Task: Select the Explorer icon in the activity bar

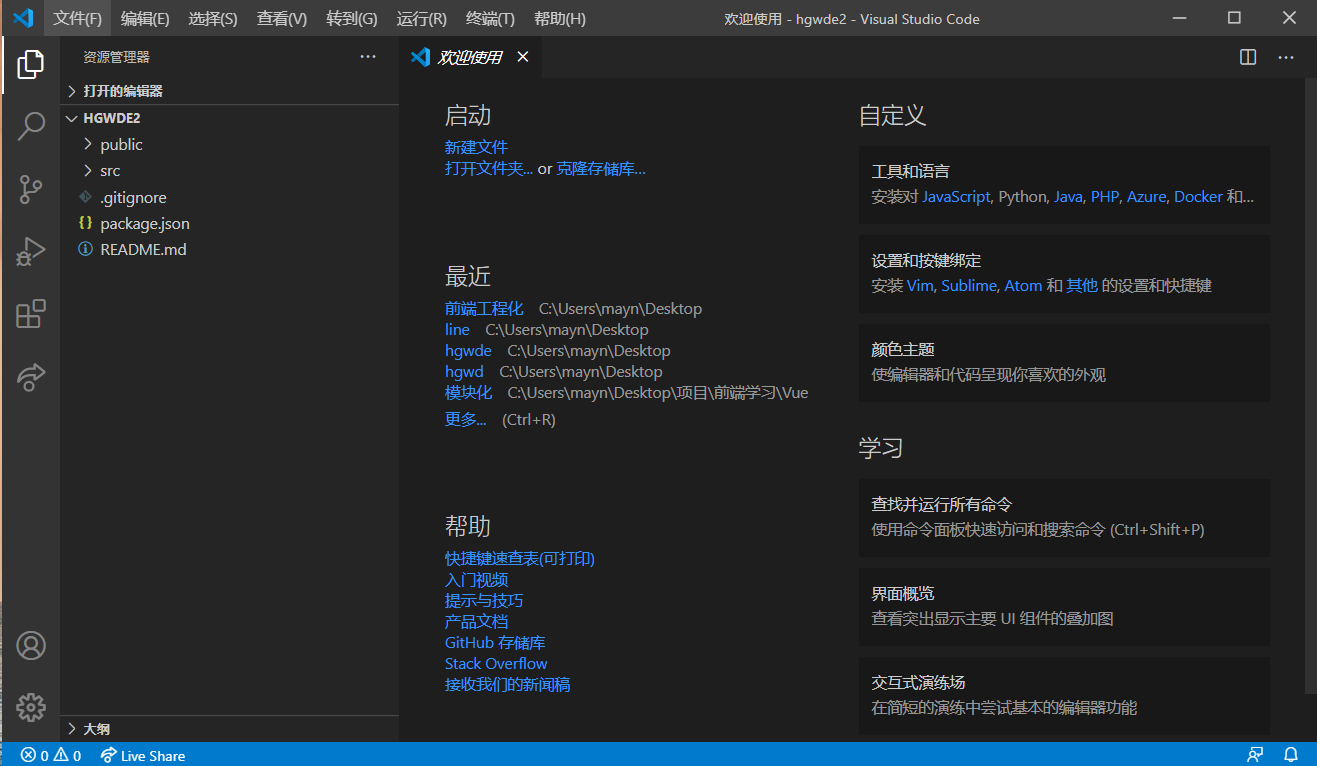Action: [31, 64]
